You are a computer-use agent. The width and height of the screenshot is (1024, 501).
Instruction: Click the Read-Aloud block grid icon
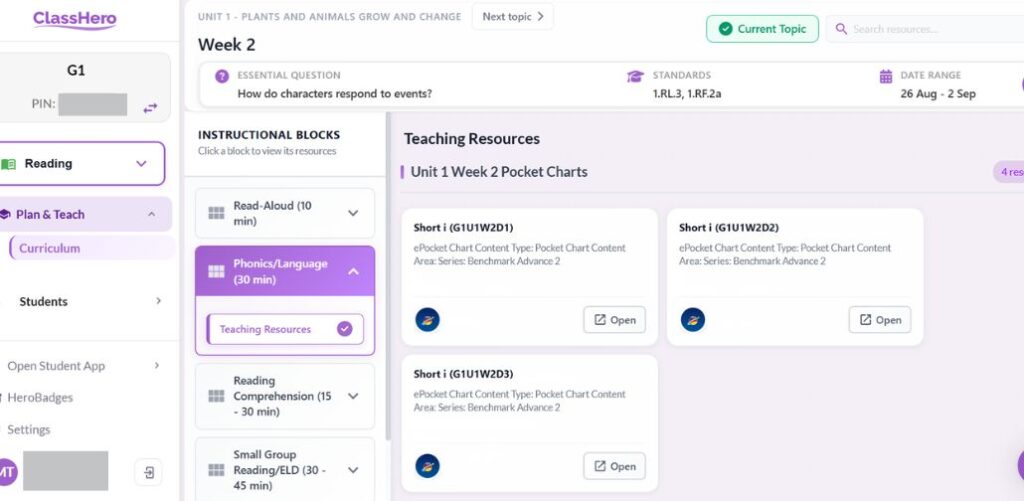point(216,213)
